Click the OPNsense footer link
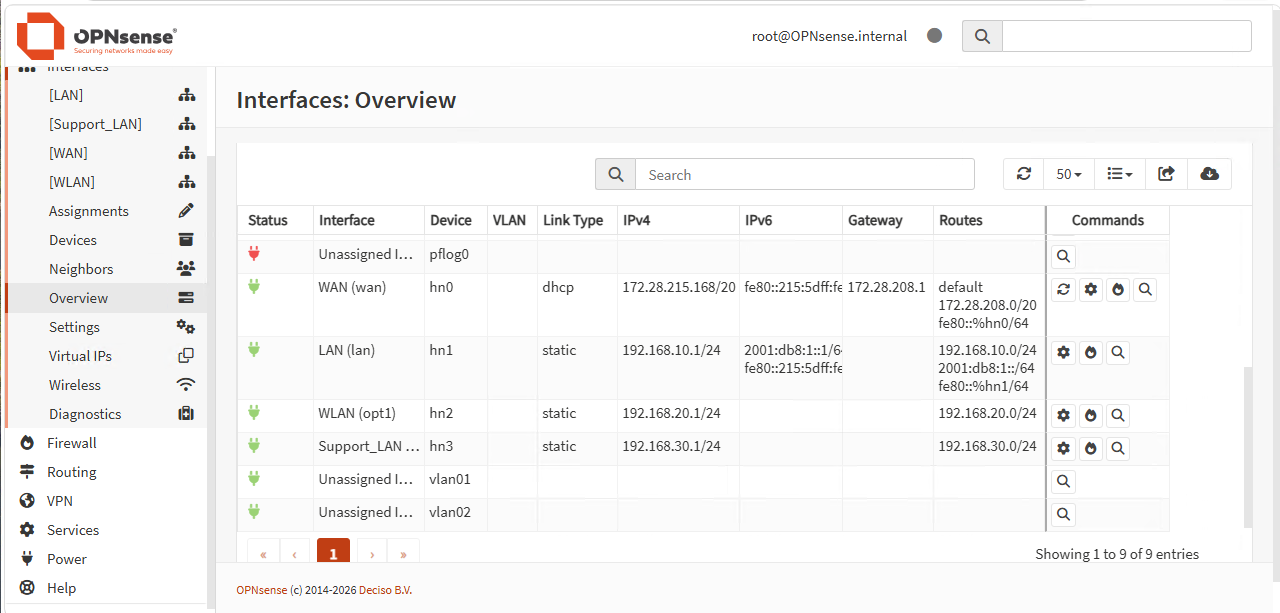This screenshot has height=613, width=1280. pyautogui.click(x=261, y=590)
